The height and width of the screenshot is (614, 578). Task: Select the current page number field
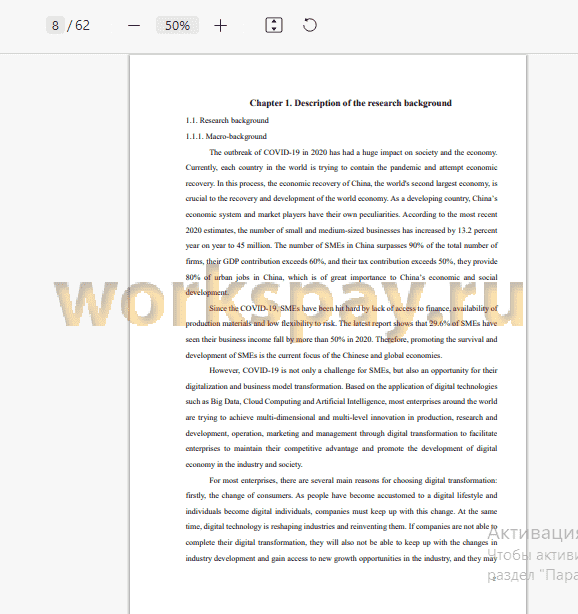point(55,25)
